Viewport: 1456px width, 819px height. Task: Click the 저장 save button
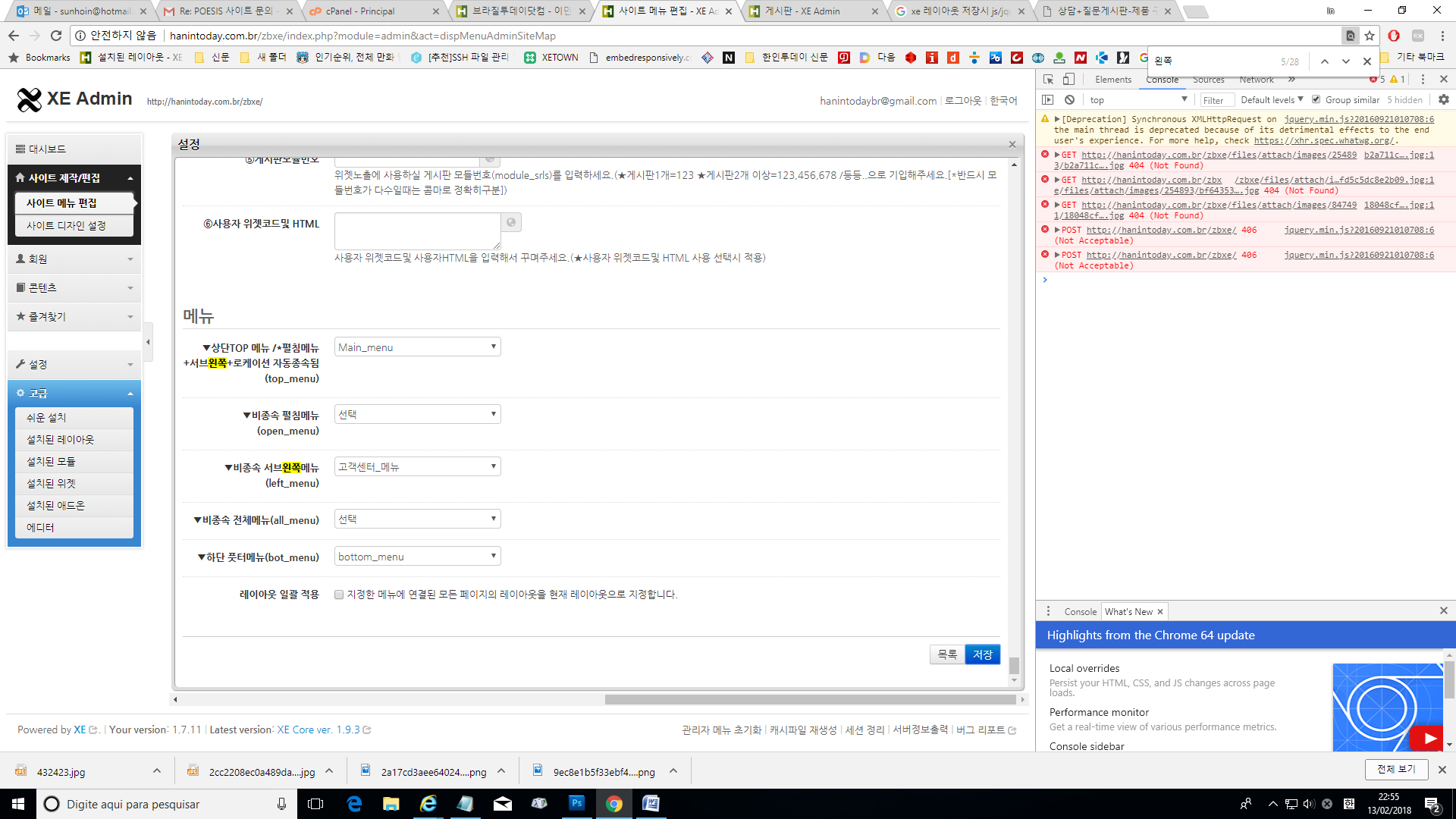[982, 654]
